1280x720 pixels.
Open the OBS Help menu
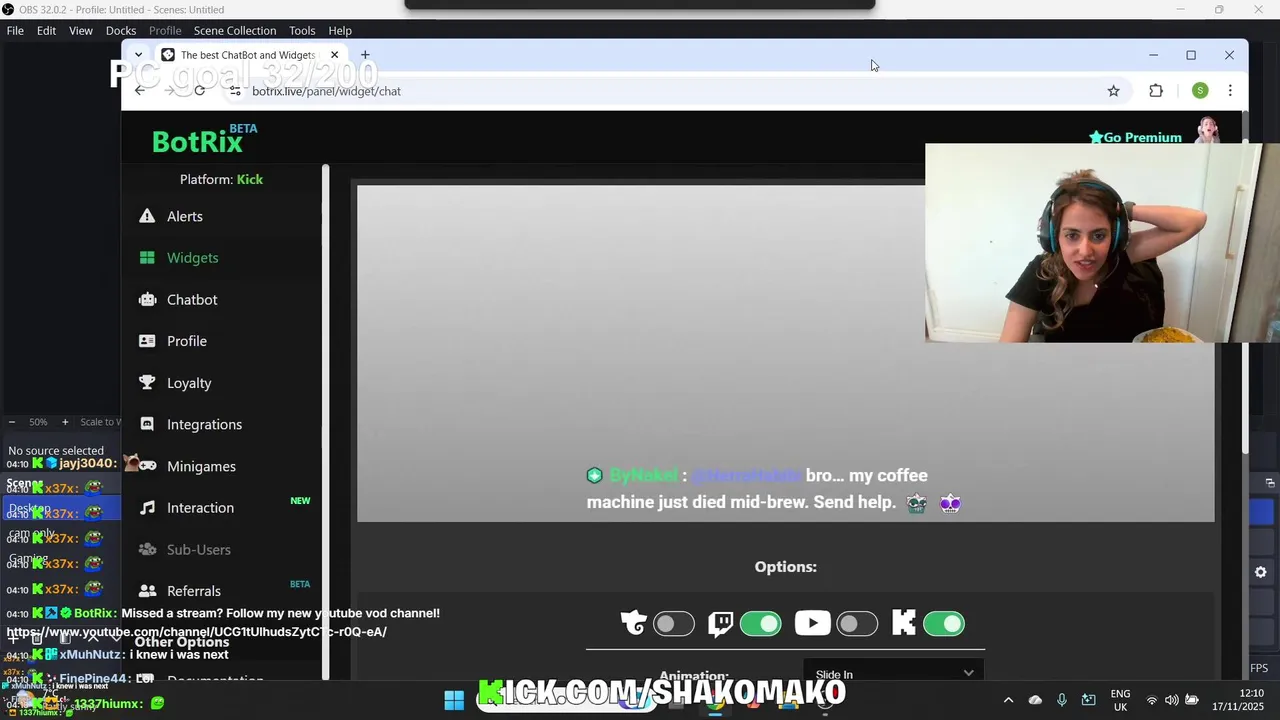(340, 31)
